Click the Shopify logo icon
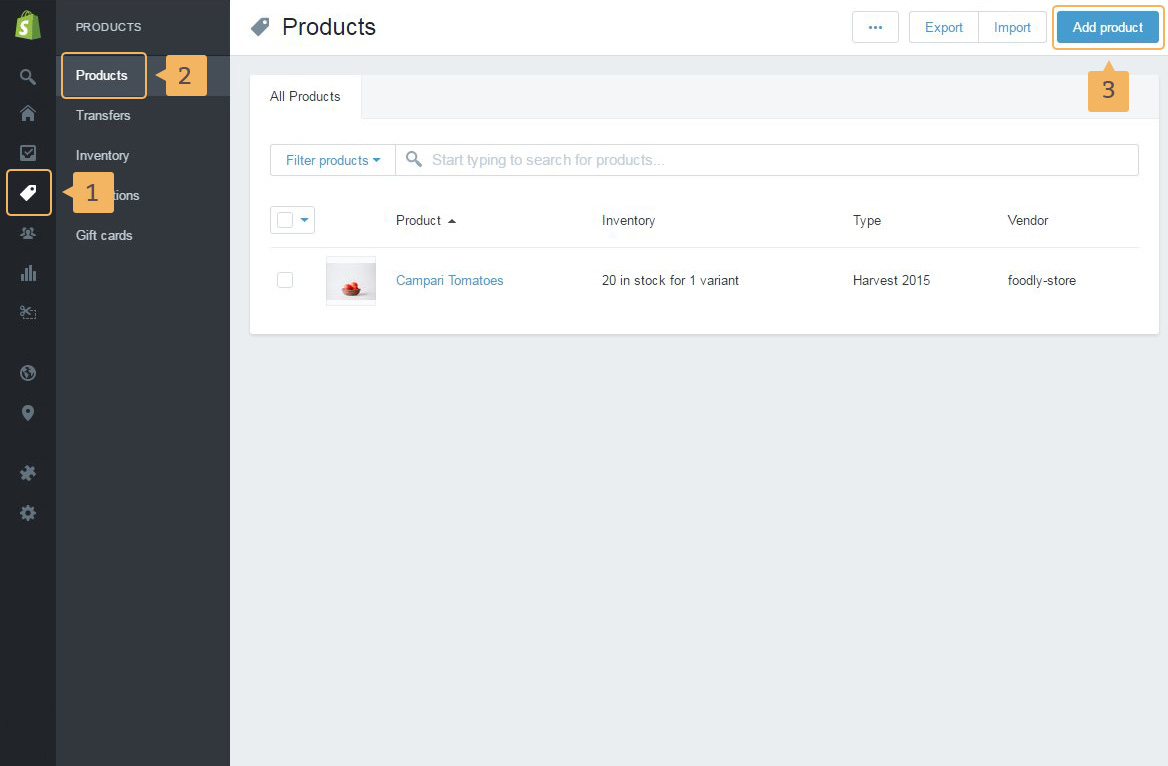 [x=28, y=26]
